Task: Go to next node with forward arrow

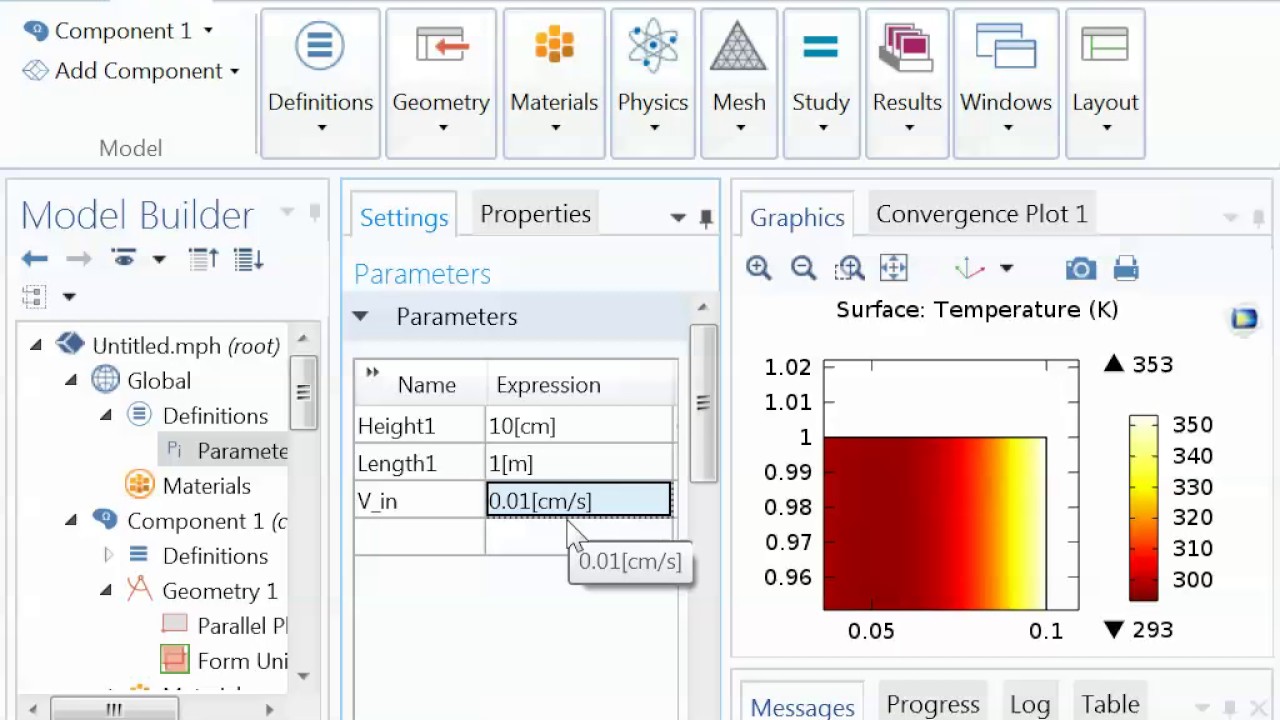Action: pos(78,259)
